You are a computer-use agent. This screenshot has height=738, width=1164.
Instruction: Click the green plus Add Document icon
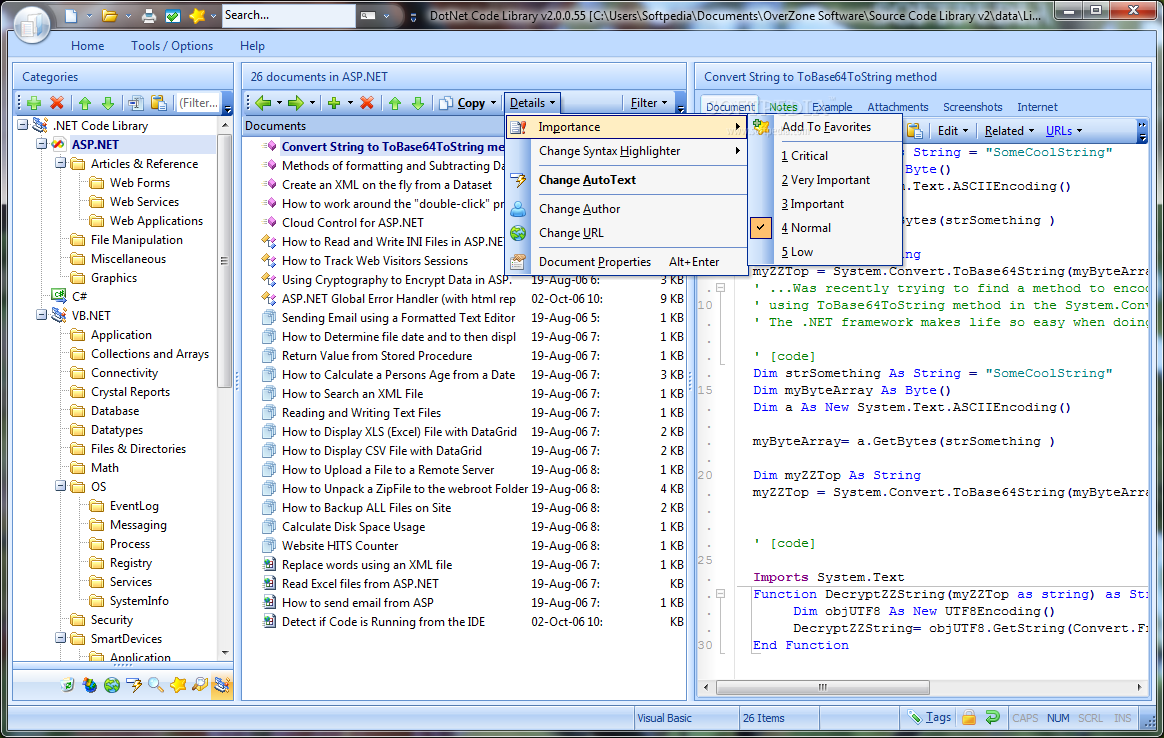pyautogui.click(x=334, y=103)
